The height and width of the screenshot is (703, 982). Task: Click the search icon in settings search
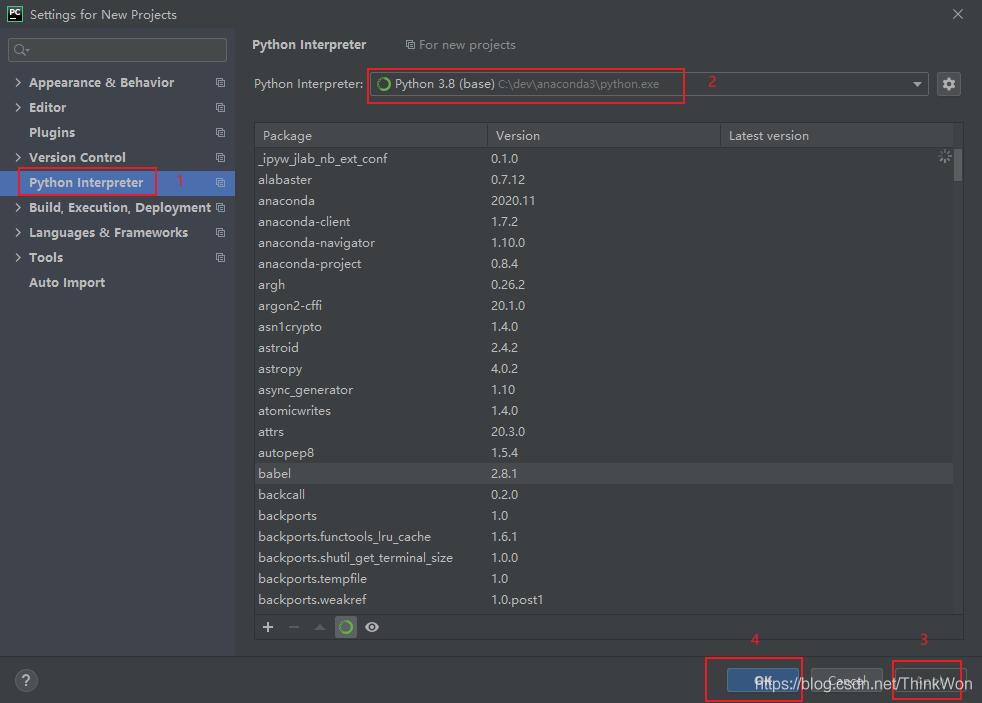click(21, 50)
